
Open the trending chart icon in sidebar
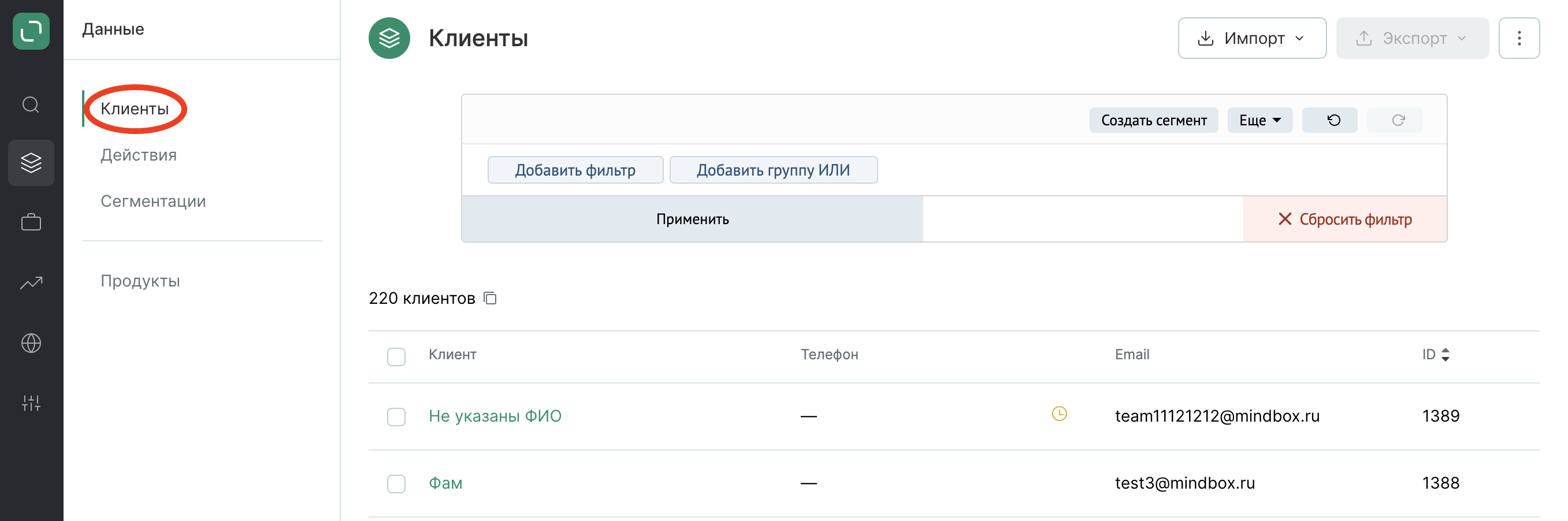[x=31, y=282]
